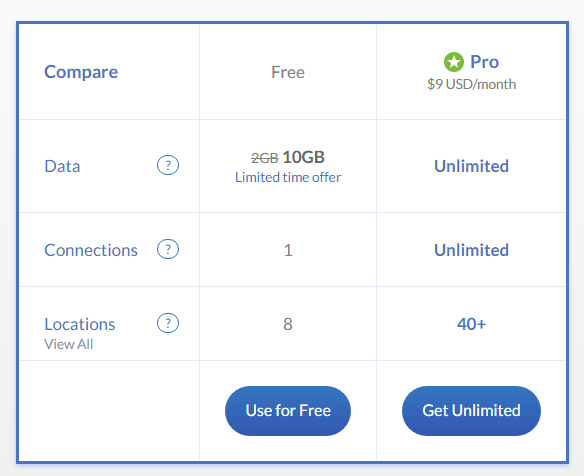584x476 pixels.
Task: Click the Get Unlimited button
Action: click(x=471, y=411)
